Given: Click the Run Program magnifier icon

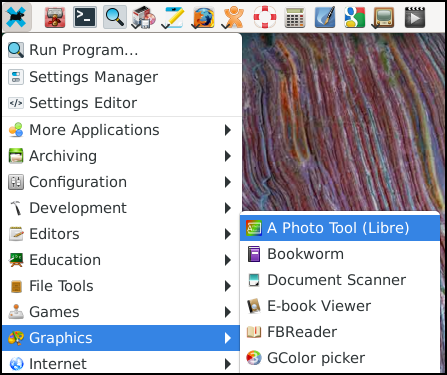Looking at the screenshot, I should pyautogui.click(x=16, y=50).
